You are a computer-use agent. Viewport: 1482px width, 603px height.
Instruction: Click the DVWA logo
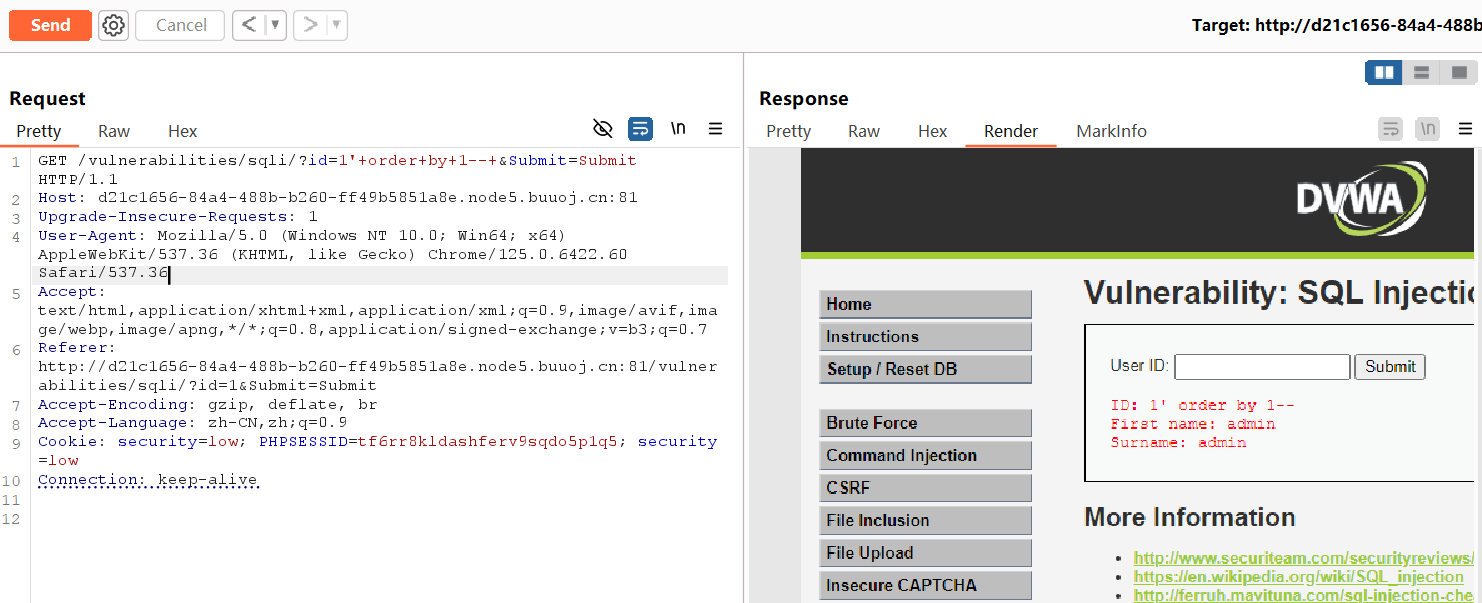click(x=1362, y=198)
